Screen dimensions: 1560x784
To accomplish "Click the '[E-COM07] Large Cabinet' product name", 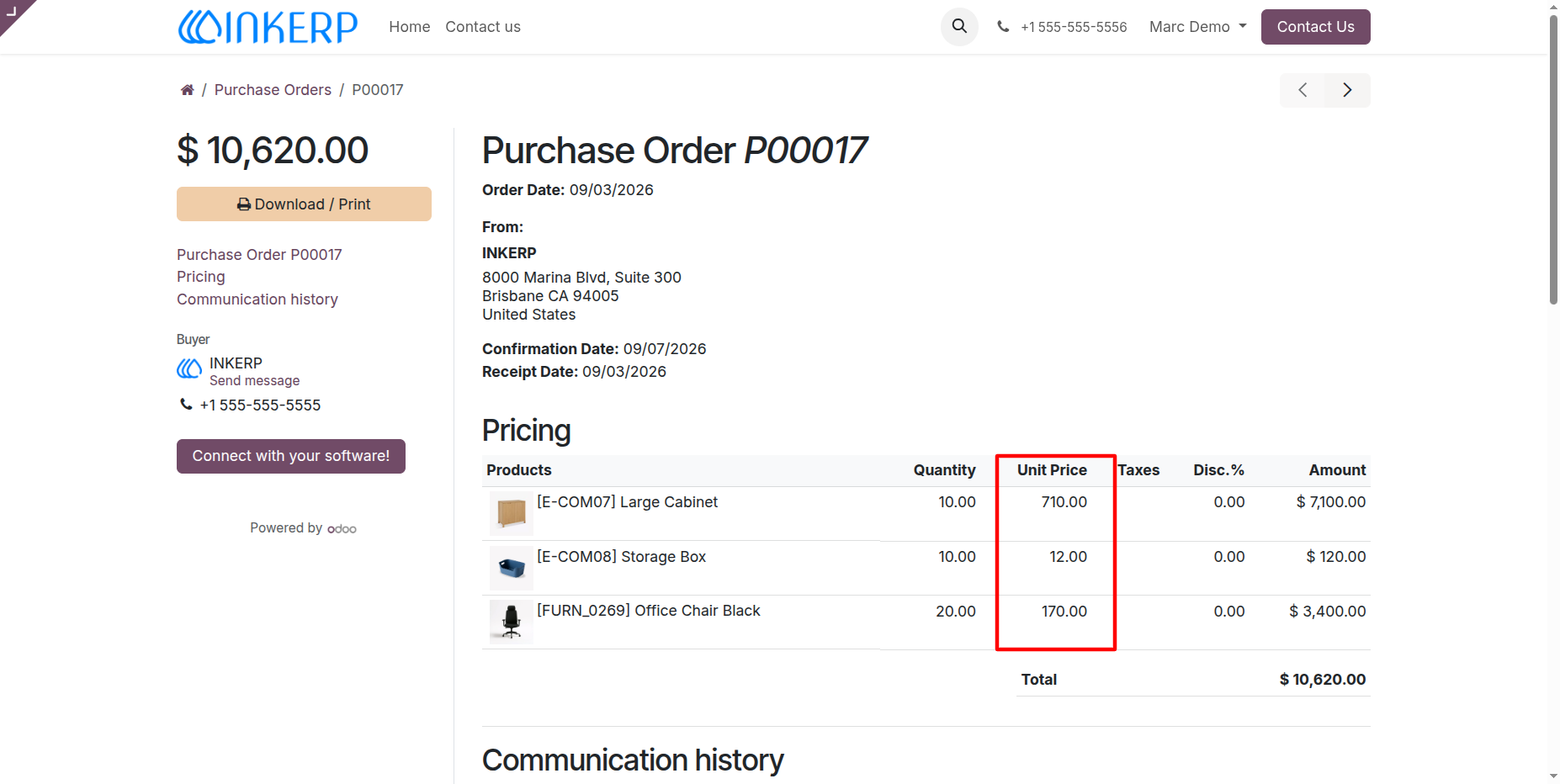I will point(628,502).
